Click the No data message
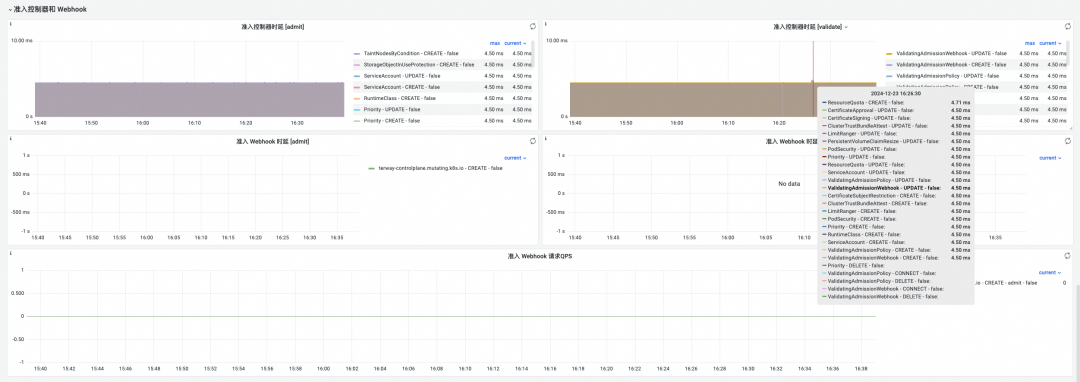Image resolution: width=1080 pixels, height=382 pixels. [x=789, y=184]
